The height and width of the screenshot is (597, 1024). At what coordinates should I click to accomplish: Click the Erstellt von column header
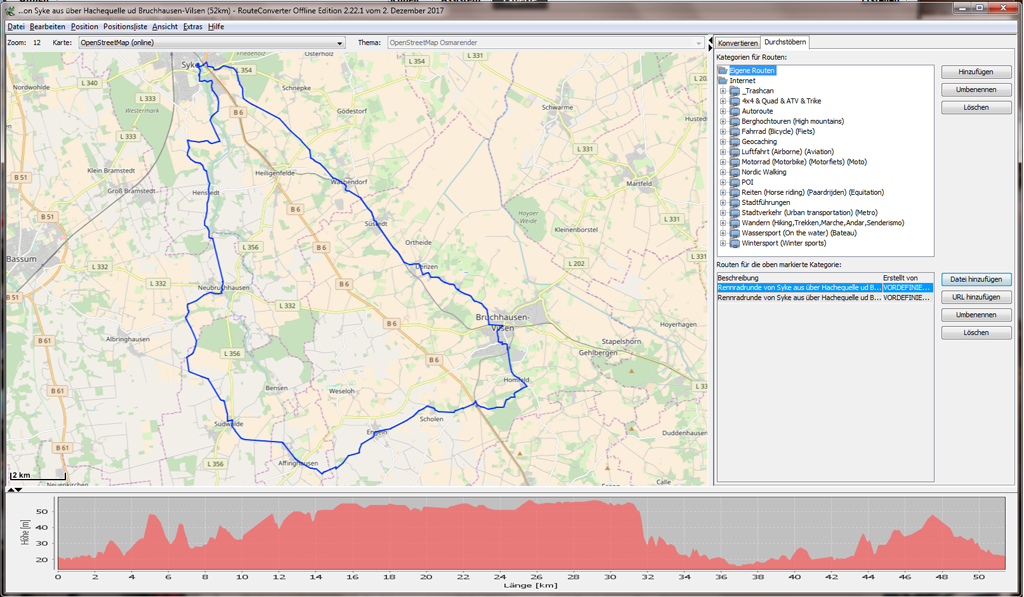coord(907,278)
